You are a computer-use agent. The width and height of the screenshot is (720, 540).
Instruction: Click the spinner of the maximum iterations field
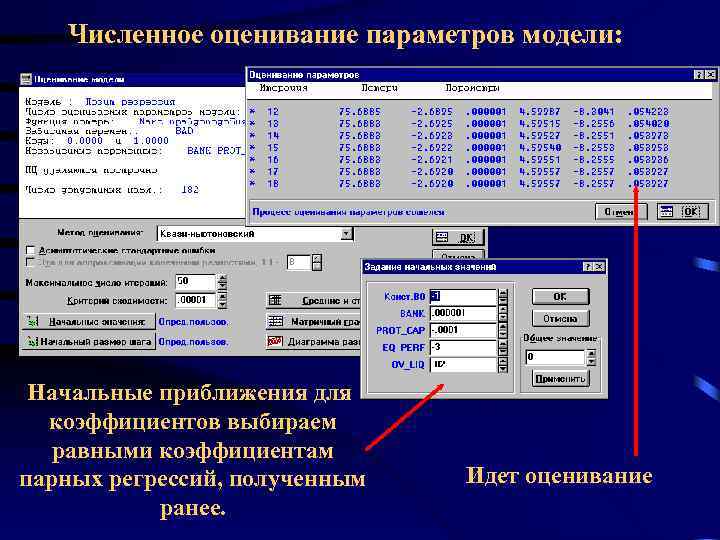(x=222, y=282)
